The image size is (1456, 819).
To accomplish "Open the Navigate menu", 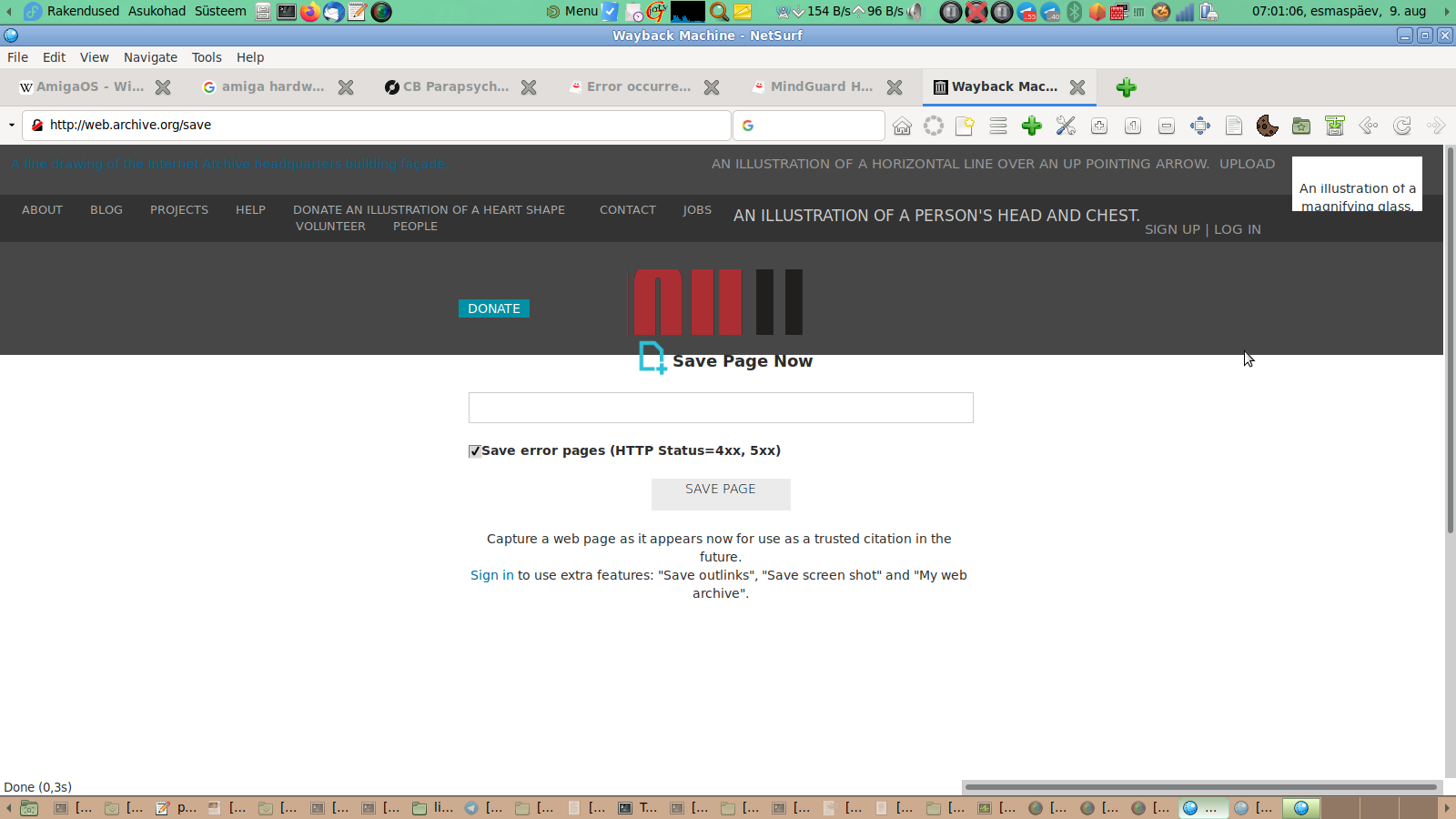I will [x=150, y=57].
